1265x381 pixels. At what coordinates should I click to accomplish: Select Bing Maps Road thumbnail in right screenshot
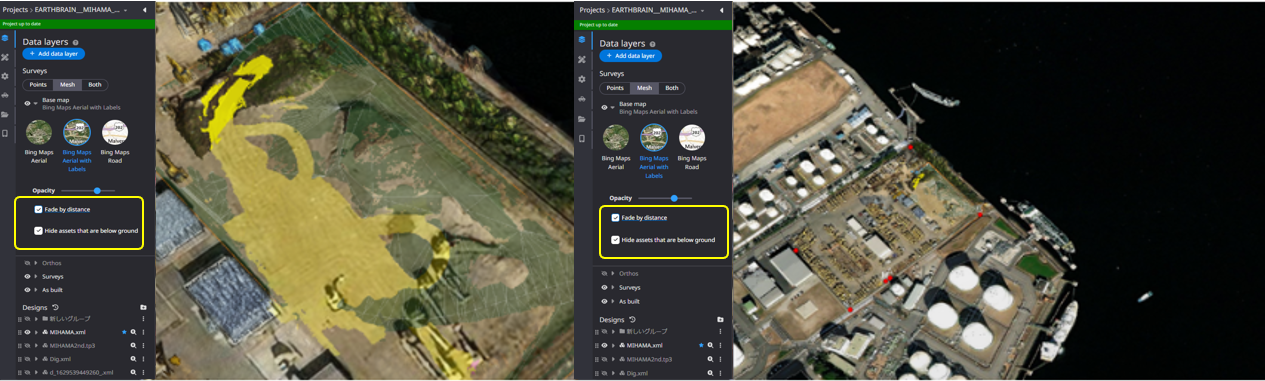692,137
